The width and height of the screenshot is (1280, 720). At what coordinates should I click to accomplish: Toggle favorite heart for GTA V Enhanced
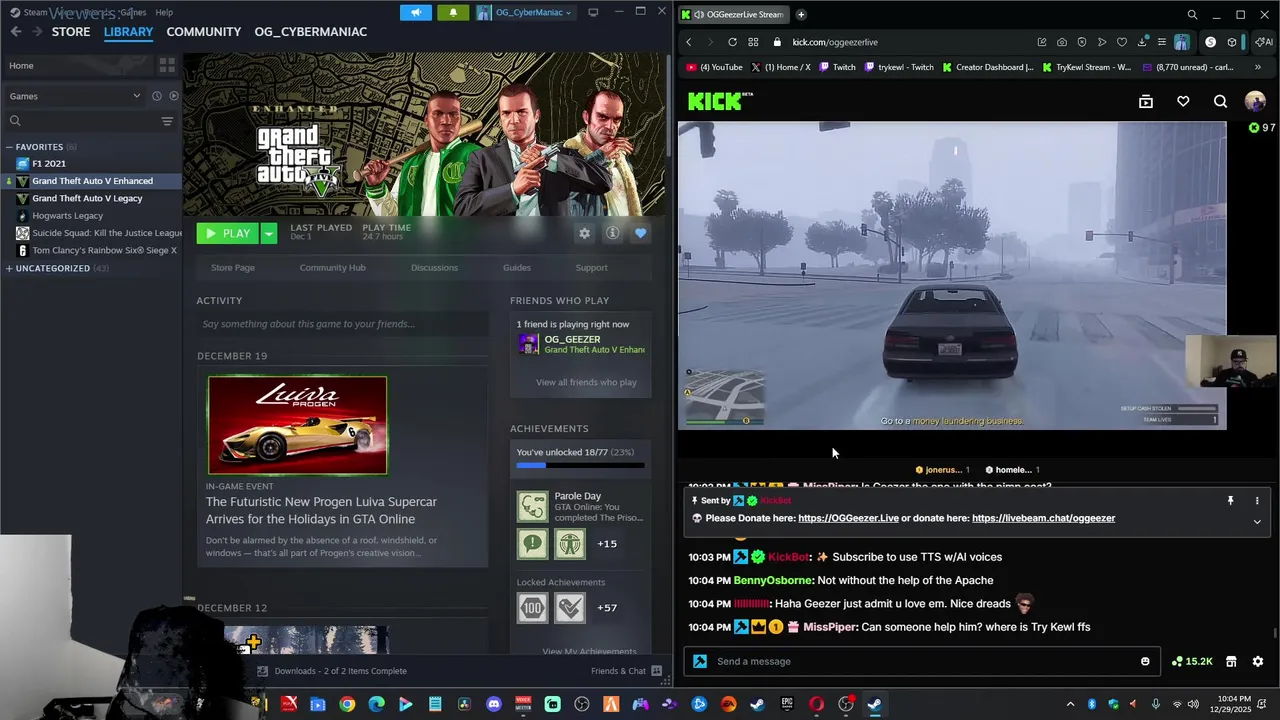click(x=641, y=233)
